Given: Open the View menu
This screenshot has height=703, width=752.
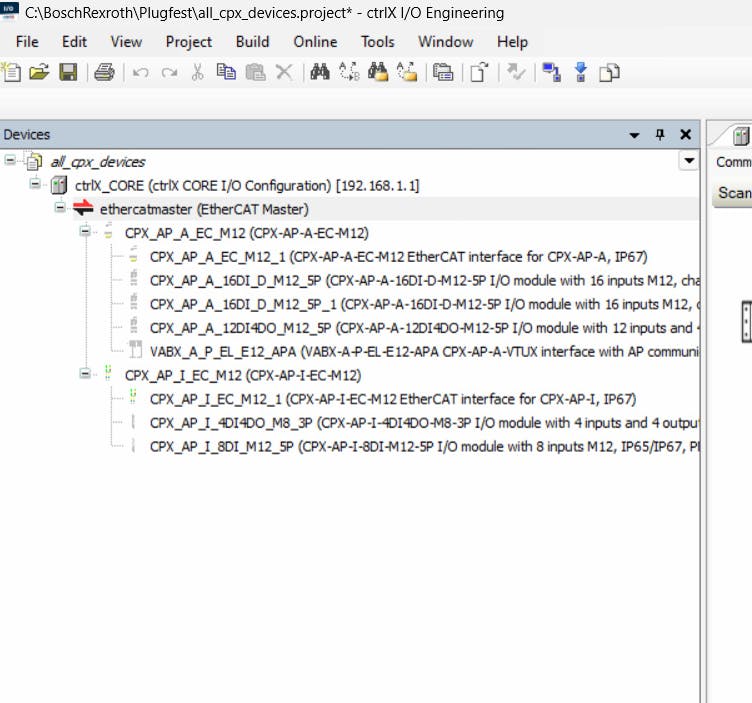Looking at the screenshot, I should click(x=126, y=42).
